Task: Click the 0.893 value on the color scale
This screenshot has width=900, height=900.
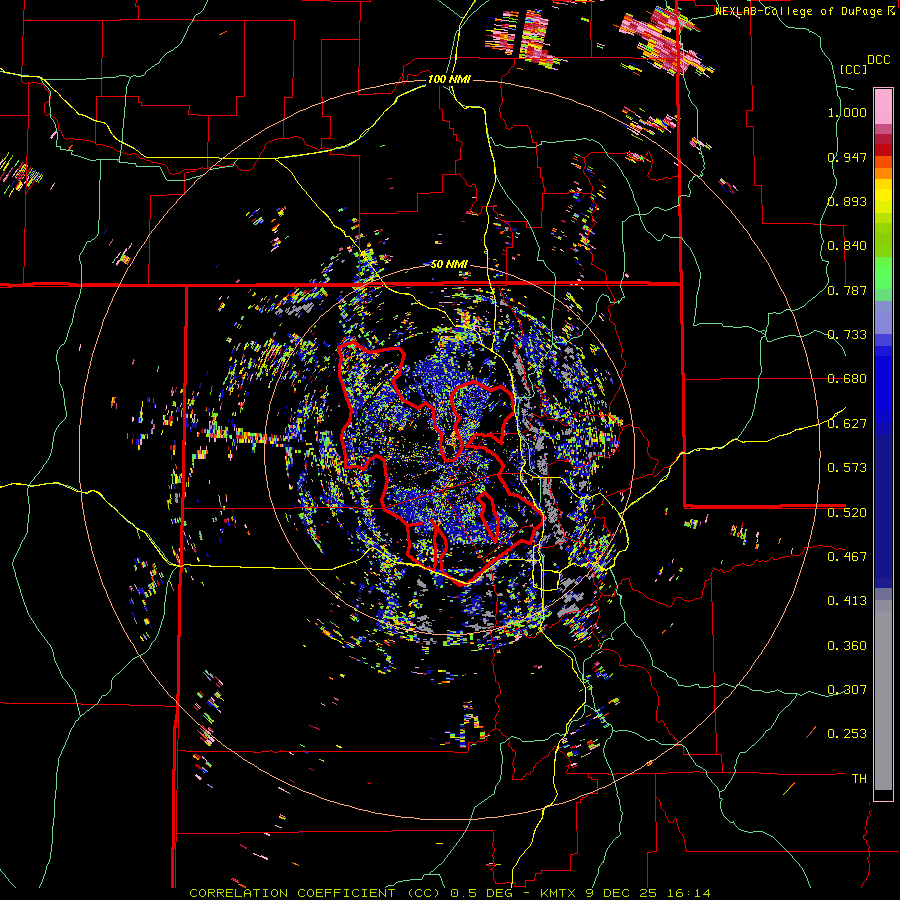Action: point(847,201)
